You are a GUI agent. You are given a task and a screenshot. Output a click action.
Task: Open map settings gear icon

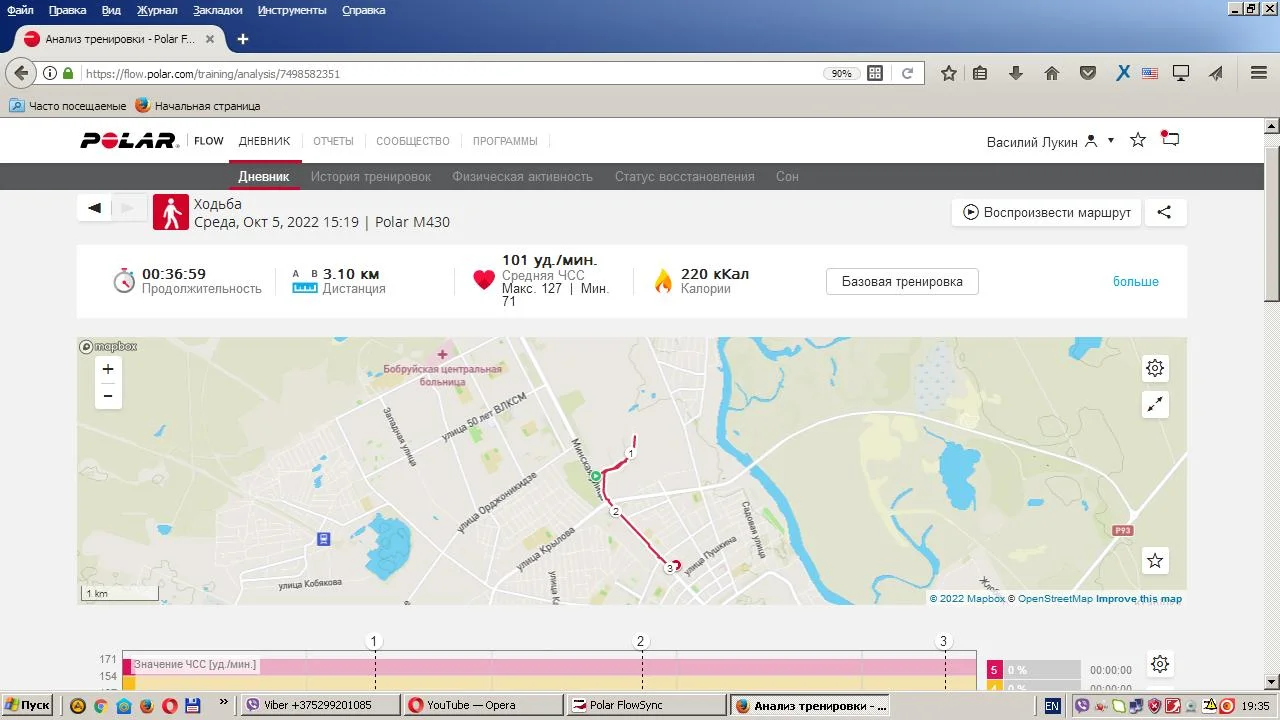point(1155,368)
